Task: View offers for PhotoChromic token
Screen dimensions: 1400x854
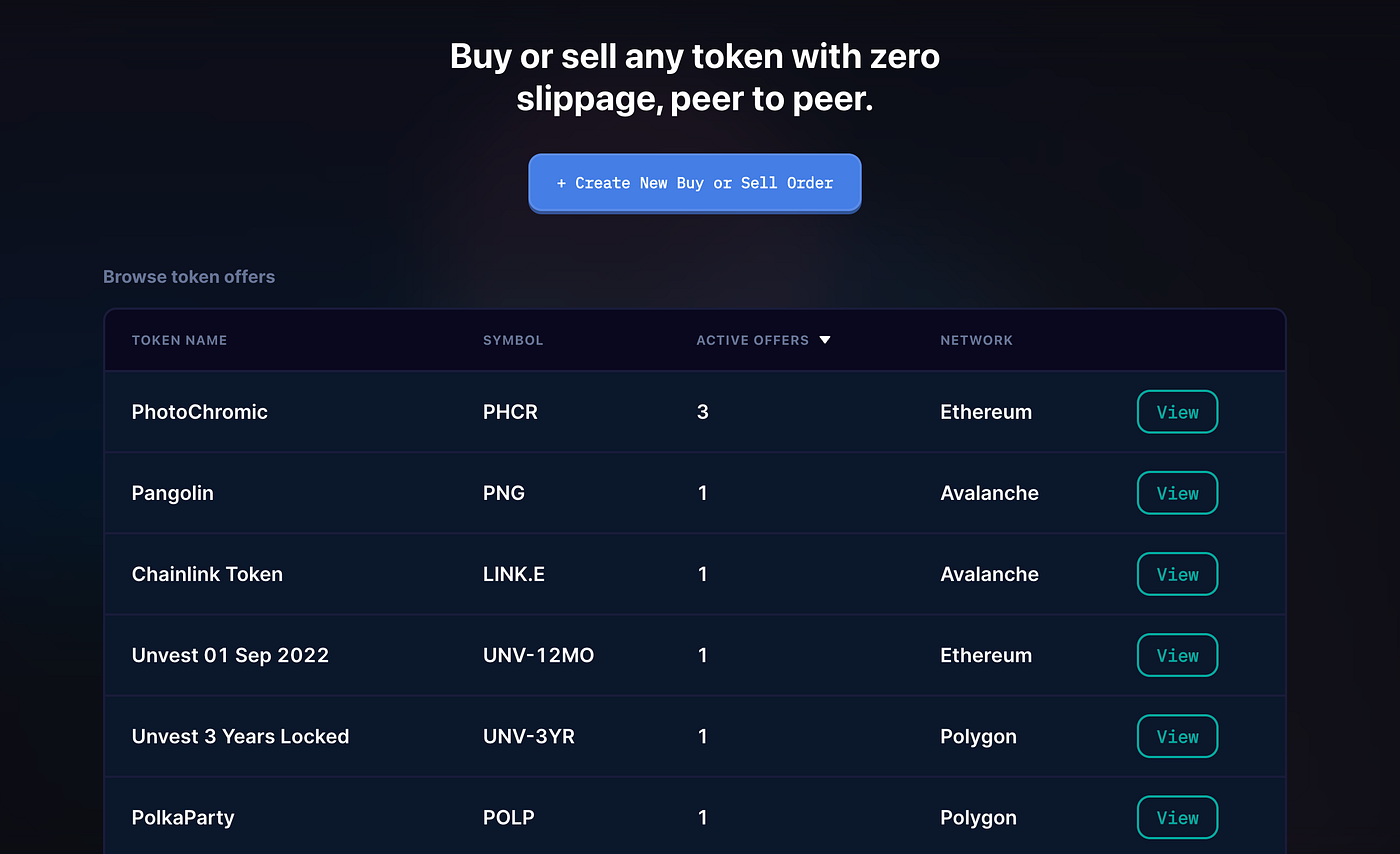Action: (x=1177, y=411)
